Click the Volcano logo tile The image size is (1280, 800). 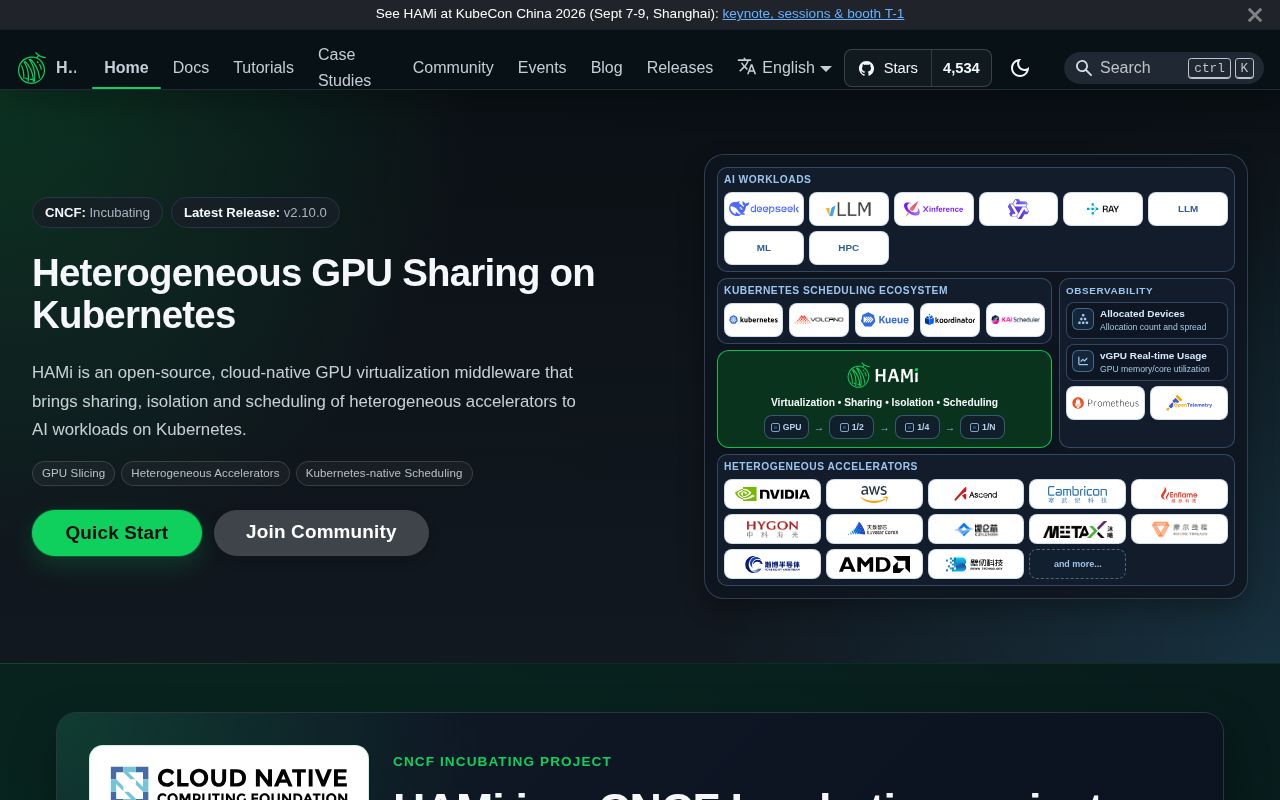click(x=819, y=320)
